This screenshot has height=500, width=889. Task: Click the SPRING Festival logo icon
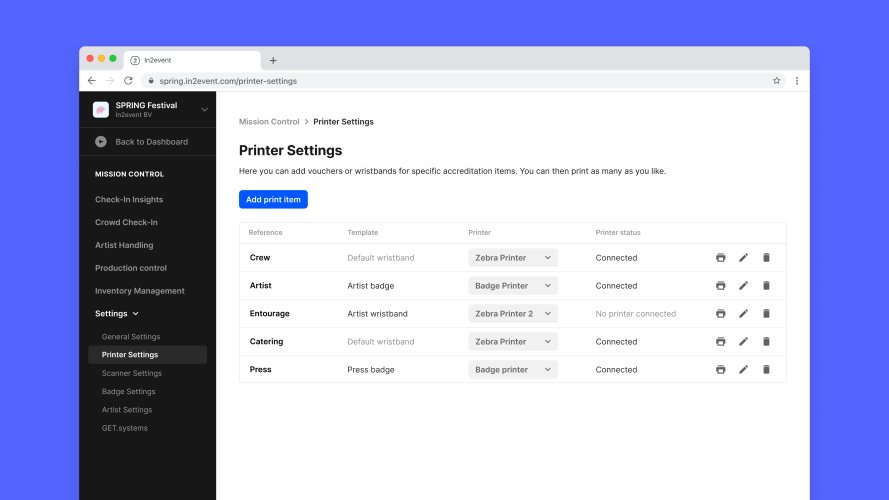click(x=101, y=109)
